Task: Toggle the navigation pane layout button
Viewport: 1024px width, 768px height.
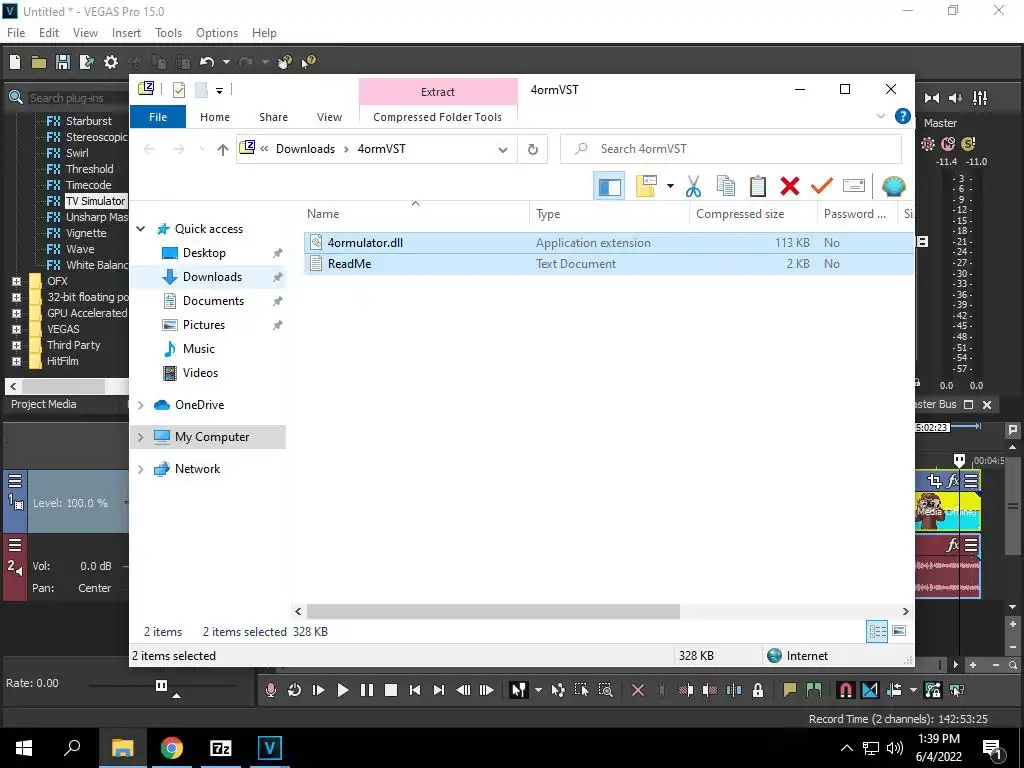Action: pos(609,187)
